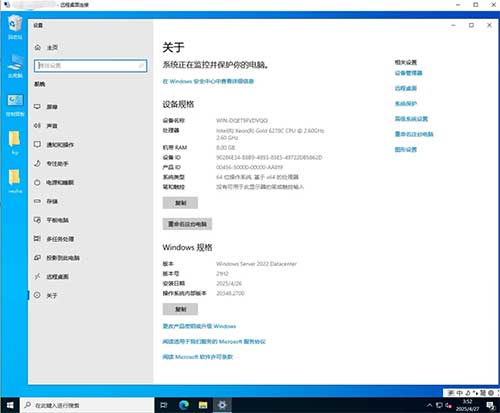Screen dimensions: 500x413
Task: Open Action Center notification icon
Action: 490,405
